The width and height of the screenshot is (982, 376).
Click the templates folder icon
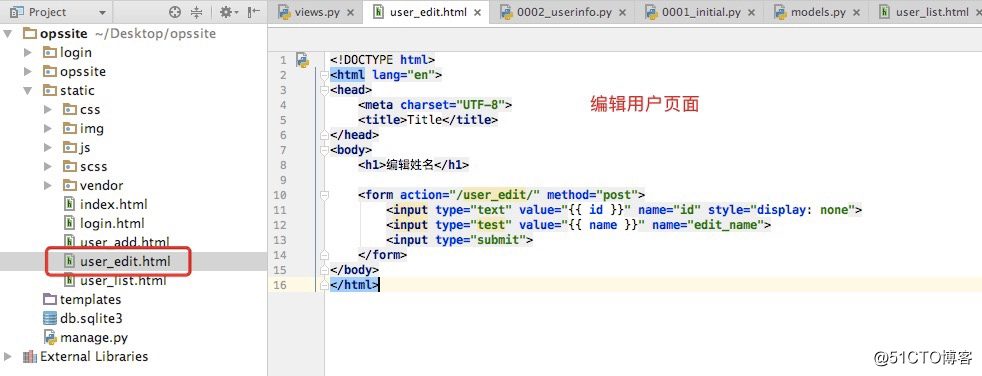pos(50,300)
